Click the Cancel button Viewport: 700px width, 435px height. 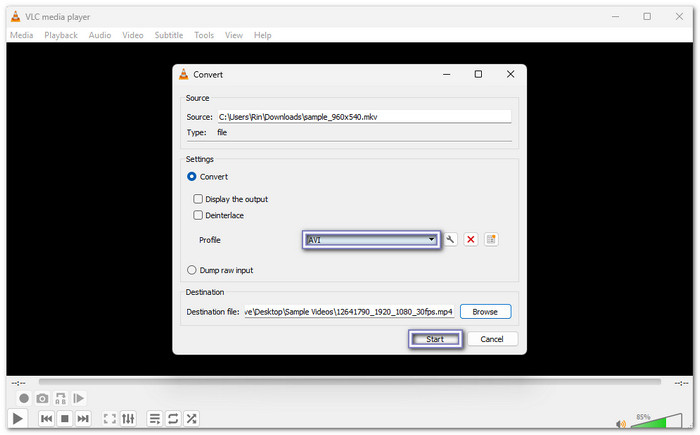[x=492, y=339]
